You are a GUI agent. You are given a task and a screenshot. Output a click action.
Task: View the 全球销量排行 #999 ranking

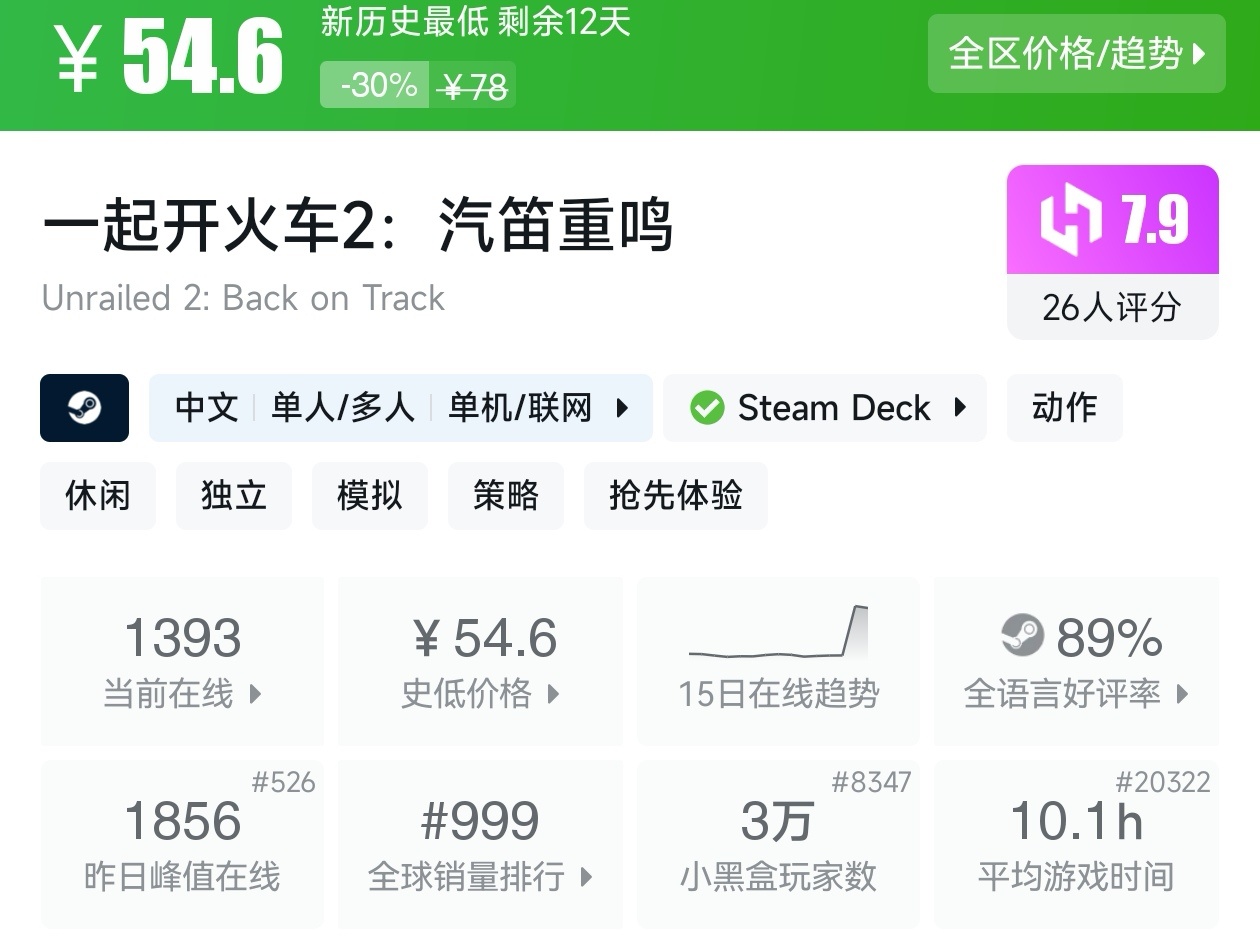coord(480,844)
